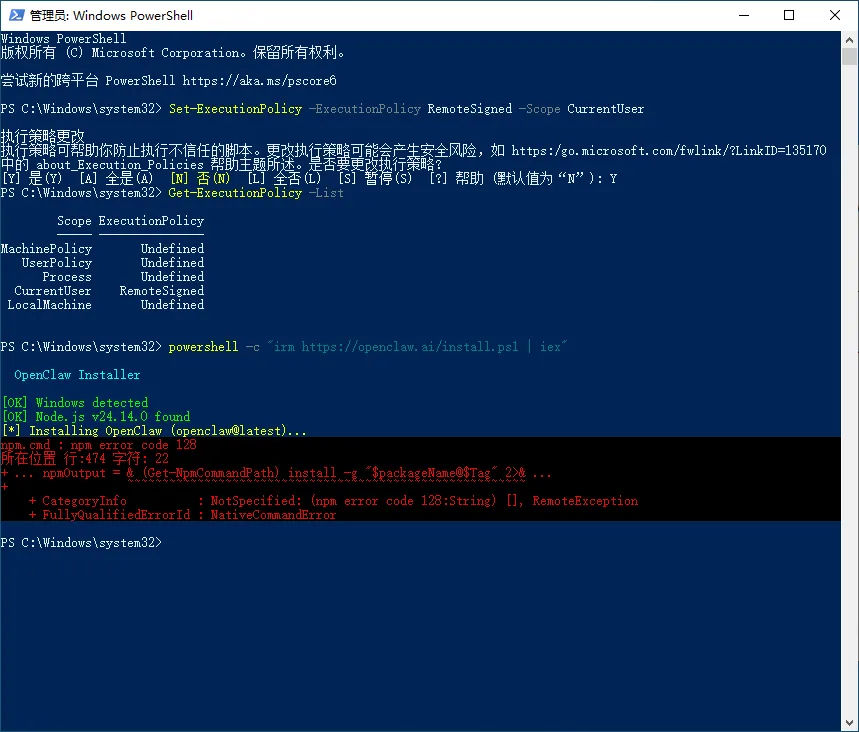Click the PowerShell icon in title bar

click(x=16, y=15)
